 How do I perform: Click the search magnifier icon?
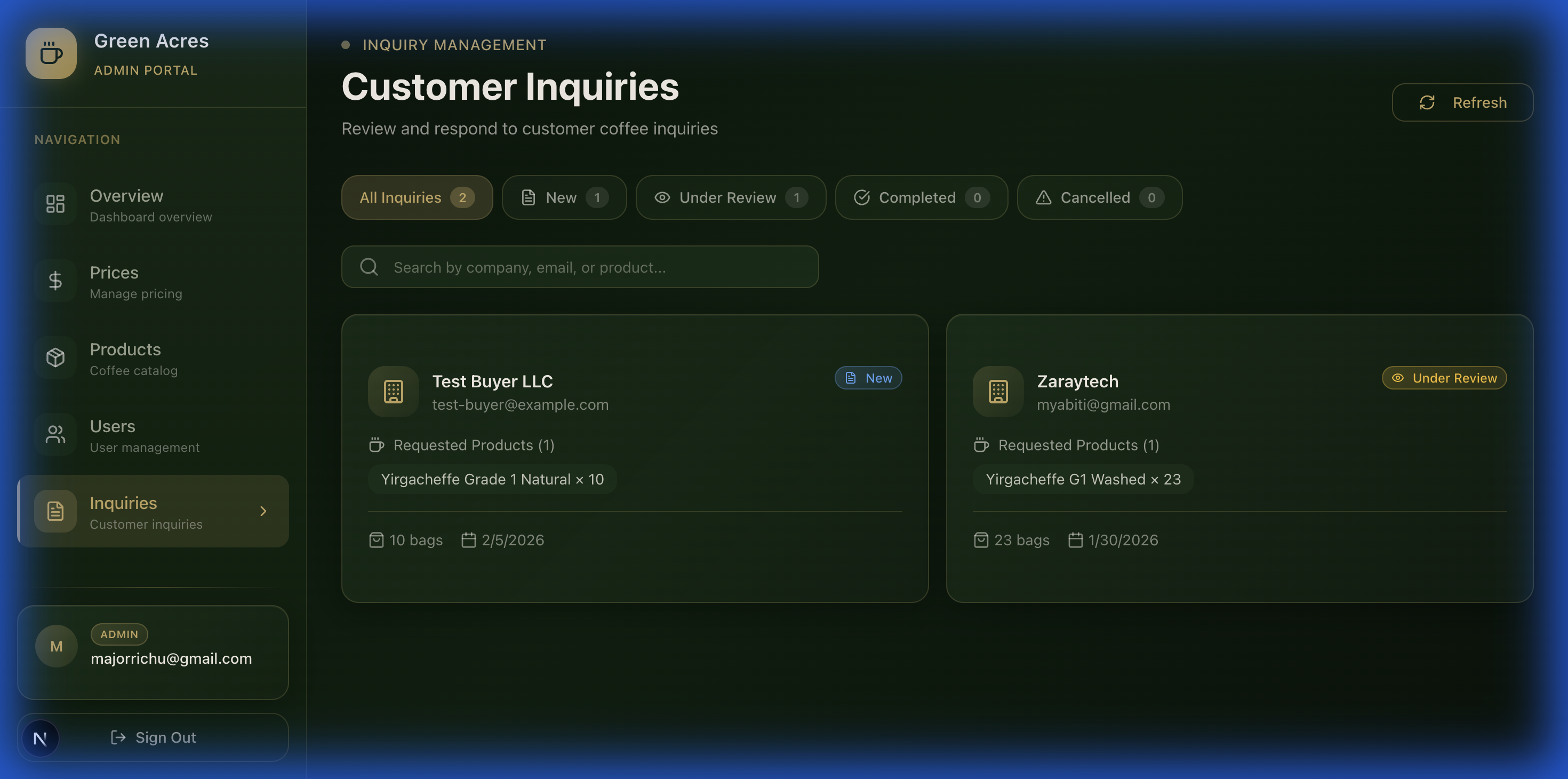(369, 267)
